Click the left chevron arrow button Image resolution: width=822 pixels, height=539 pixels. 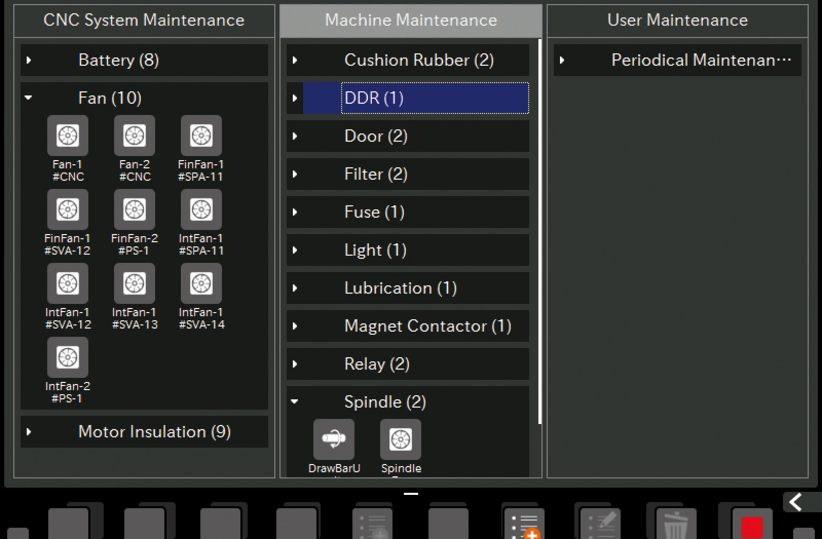(797, 502)
